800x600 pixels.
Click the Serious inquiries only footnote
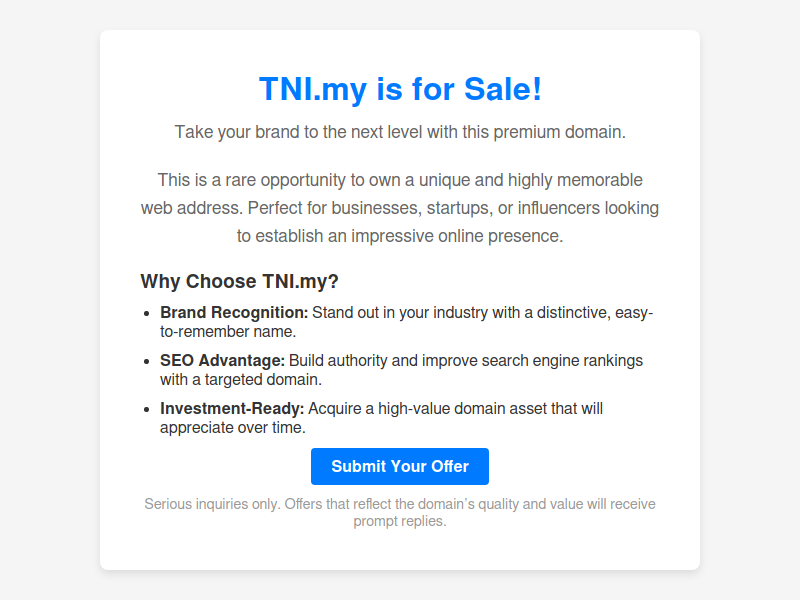400,512
